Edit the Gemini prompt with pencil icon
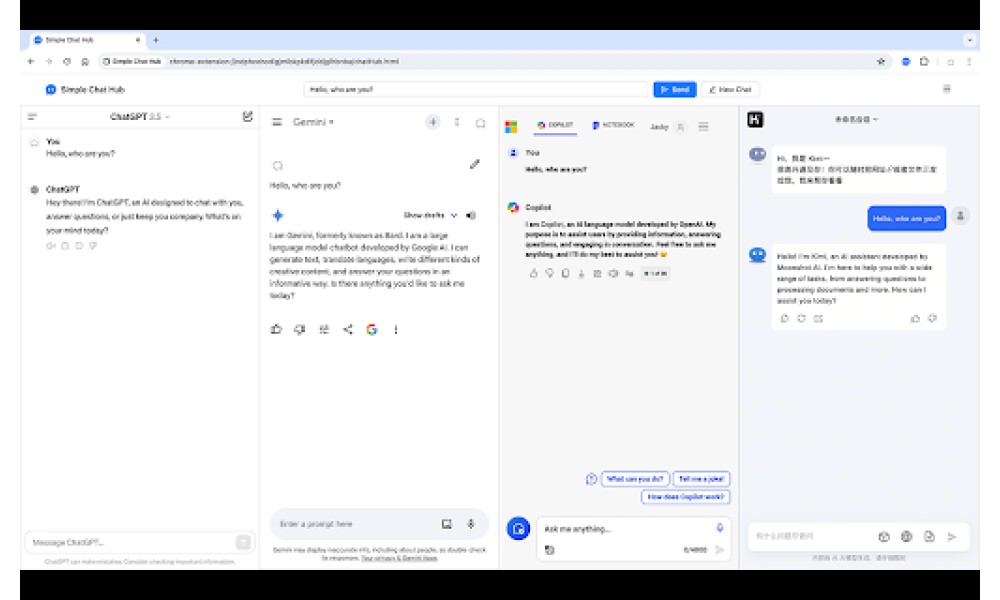This screenshot has height=600, width=1000. pos(474,165)
